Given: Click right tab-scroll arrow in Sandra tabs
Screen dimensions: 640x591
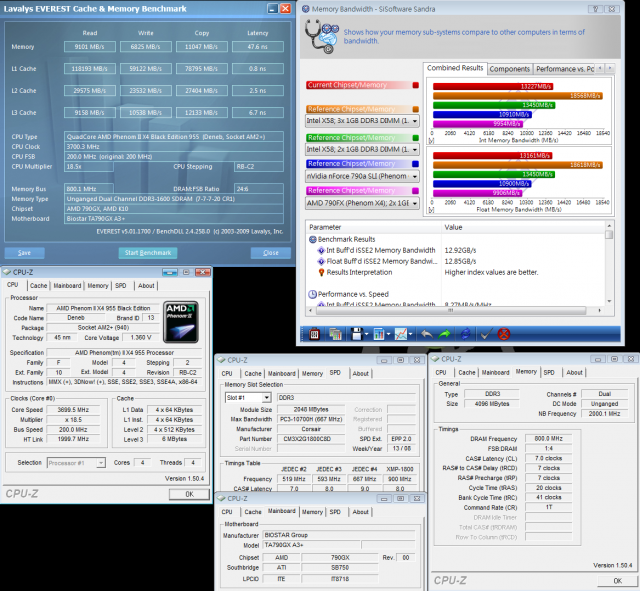Looking at the screenshot, I should [x=610, y=68].
